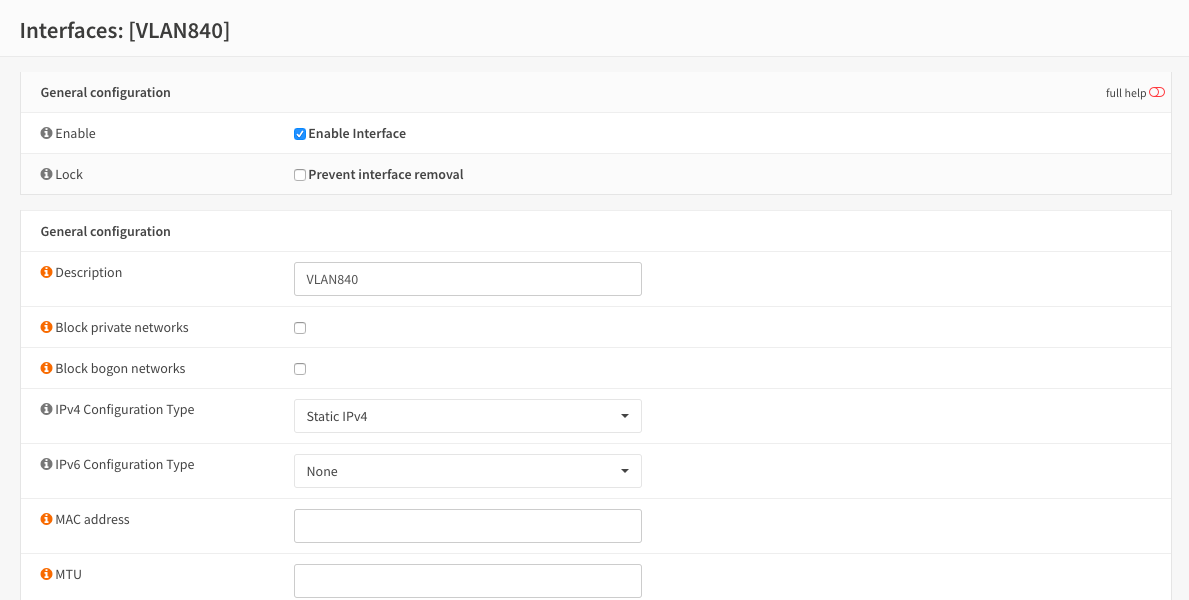This screenshot has width=1189, height=600.
Task: Click the MTU help icon
Action: coord(46,574)
